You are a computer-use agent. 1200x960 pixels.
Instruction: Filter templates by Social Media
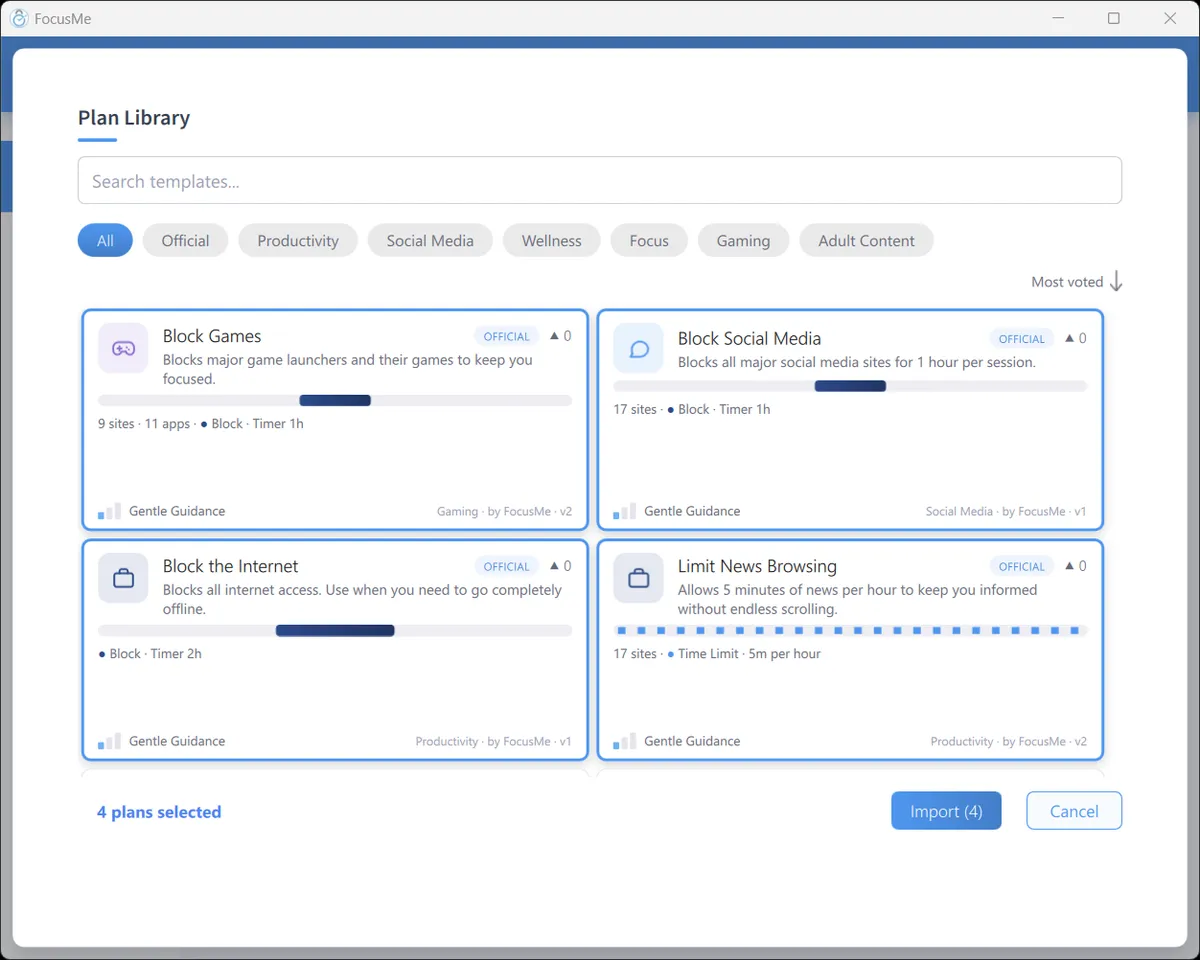coord(430,240)
